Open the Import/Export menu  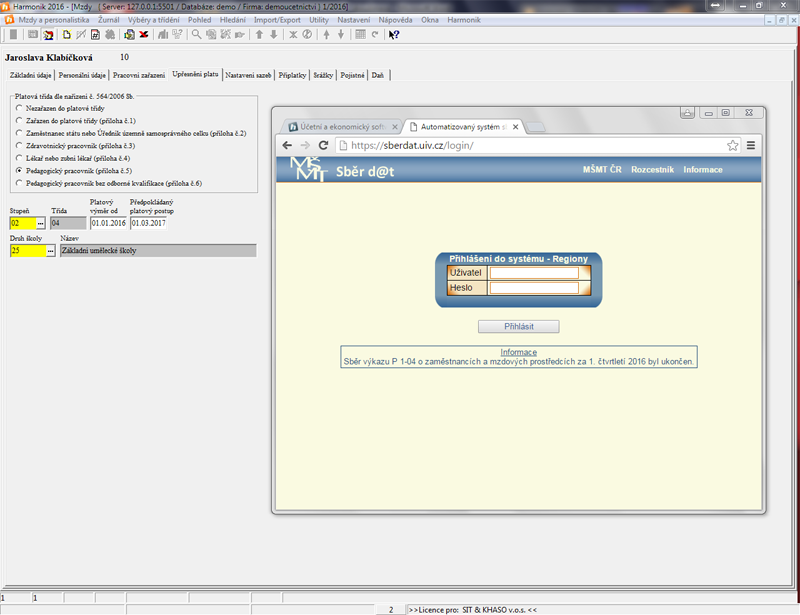click(x=277, y=20)
